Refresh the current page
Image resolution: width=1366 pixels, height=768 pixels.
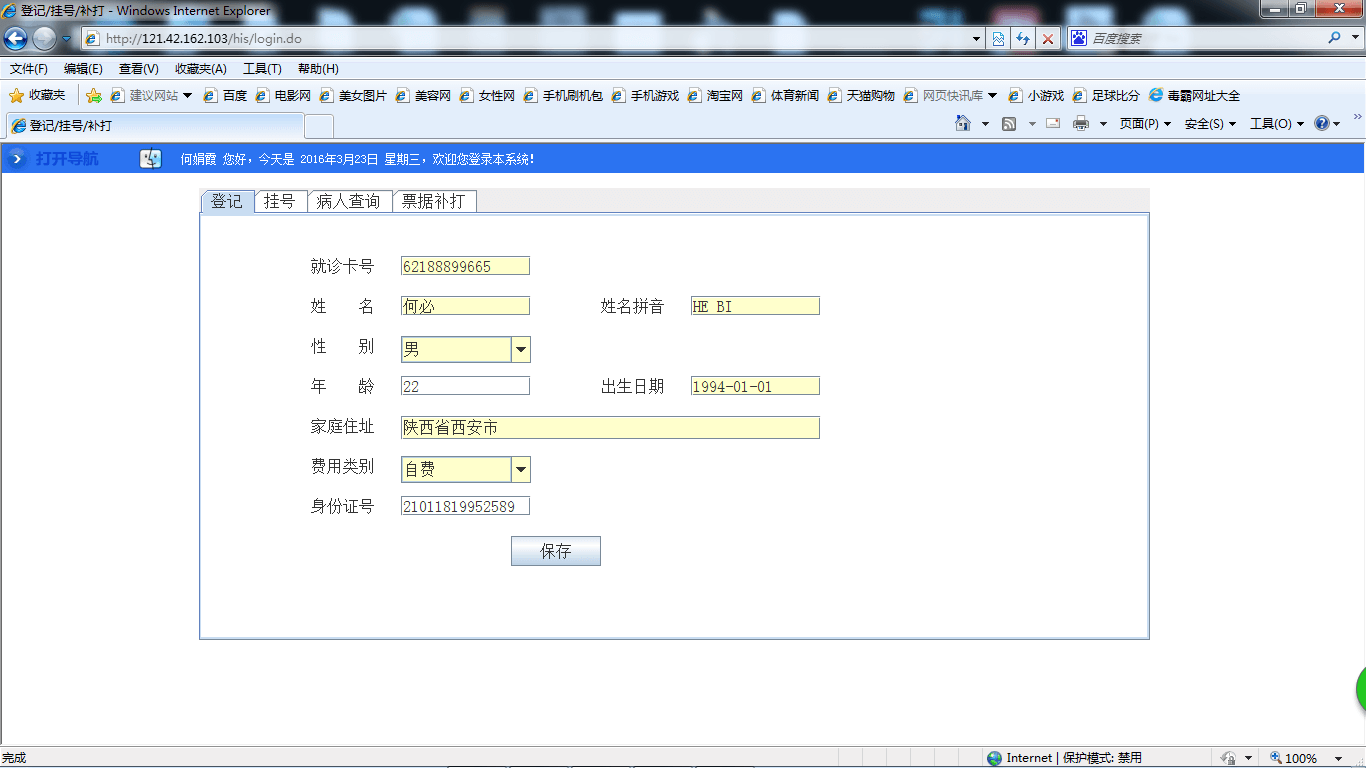(1022, 38)
